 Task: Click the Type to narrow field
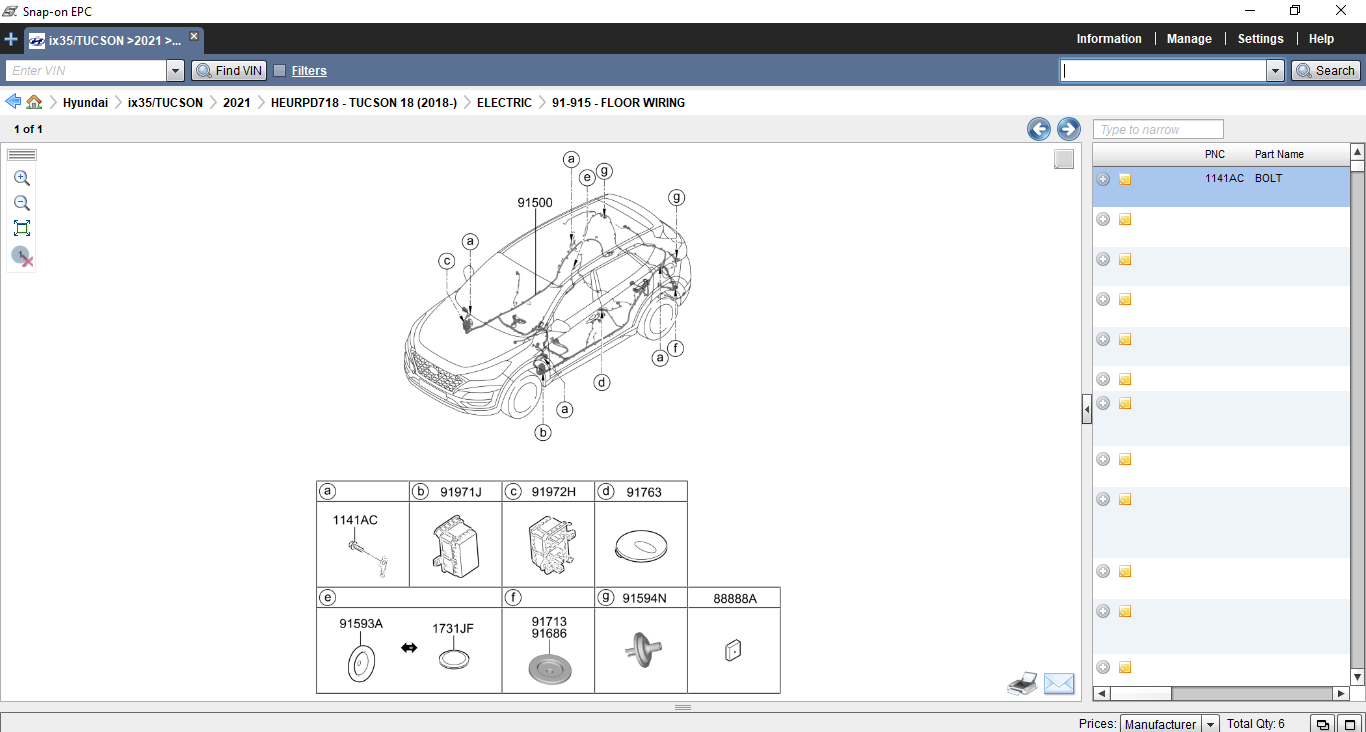click(x=1158, y=129)
